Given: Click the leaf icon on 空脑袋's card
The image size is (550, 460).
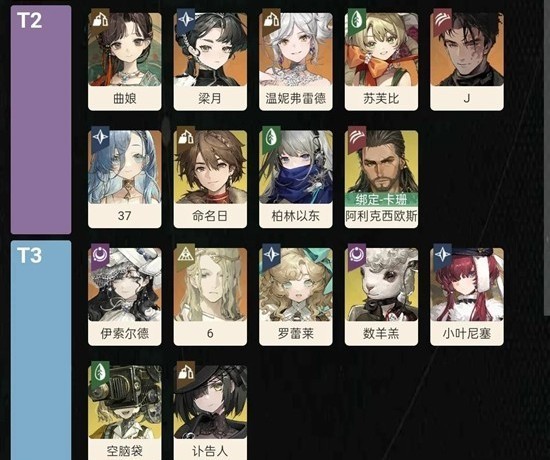Looking at the screenshot, I should 100,373.
